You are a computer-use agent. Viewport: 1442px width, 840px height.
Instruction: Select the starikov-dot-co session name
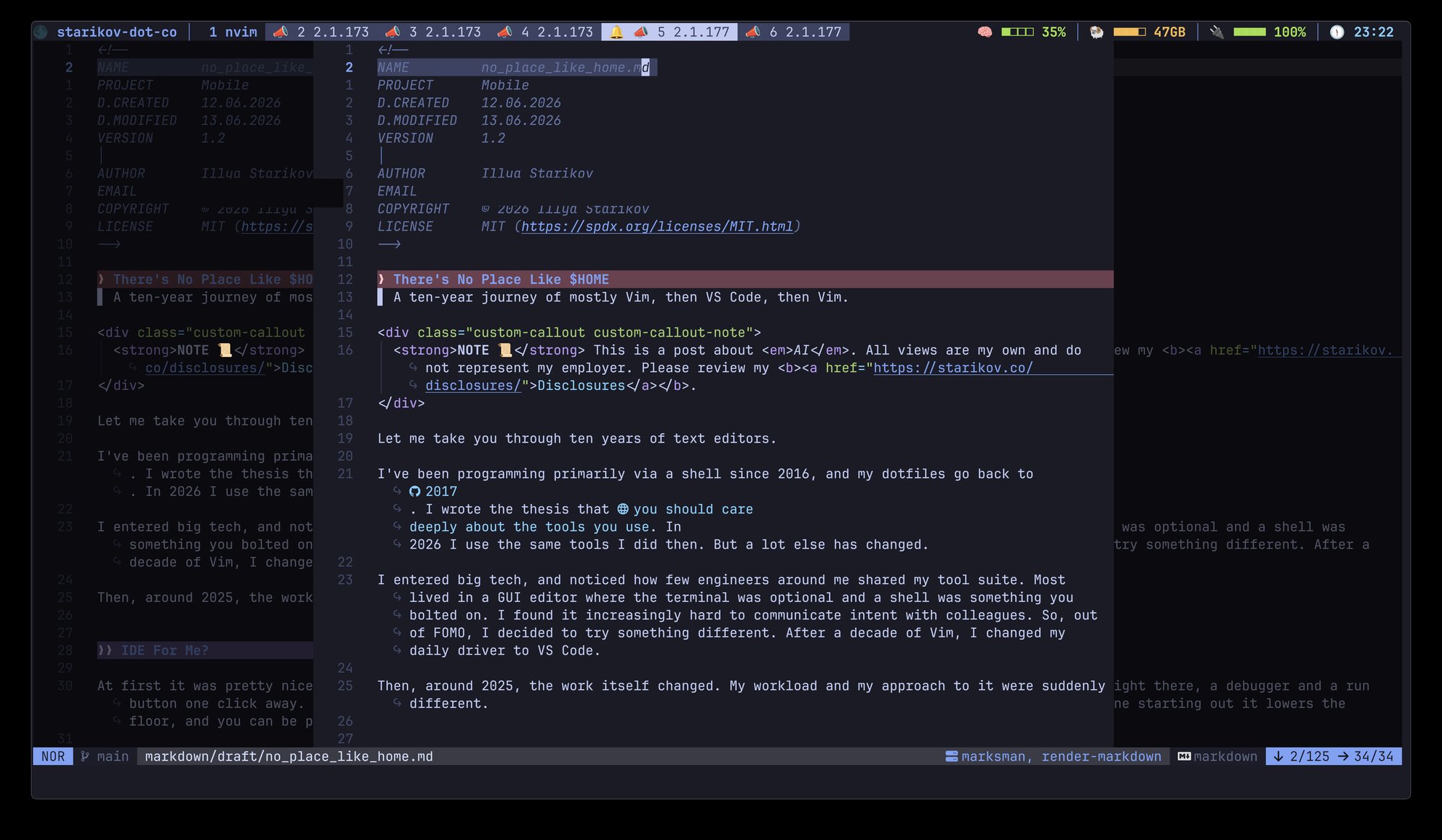click(117, 32)
